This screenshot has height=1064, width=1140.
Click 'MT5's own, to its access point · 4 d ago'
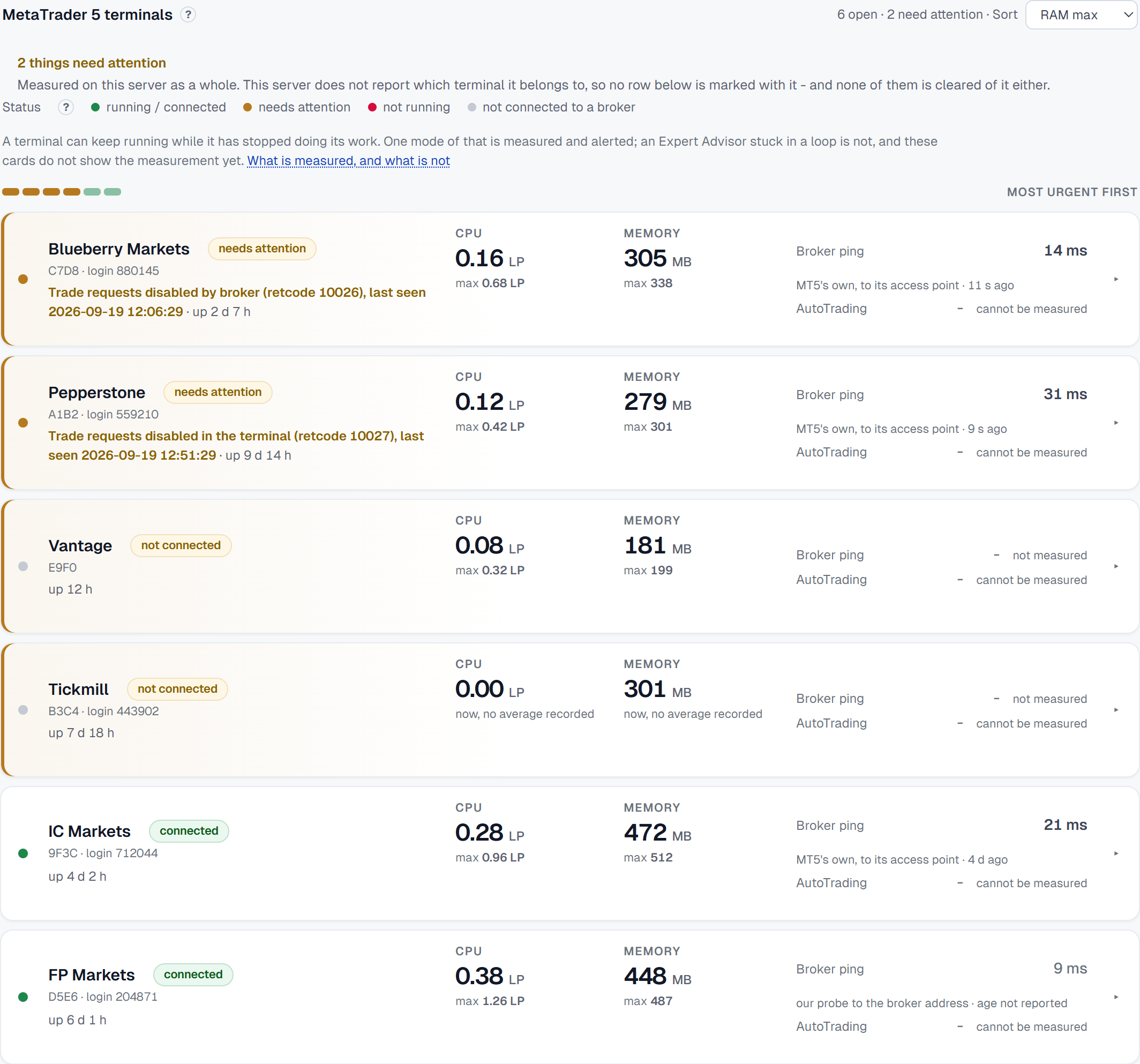[902, 860]
